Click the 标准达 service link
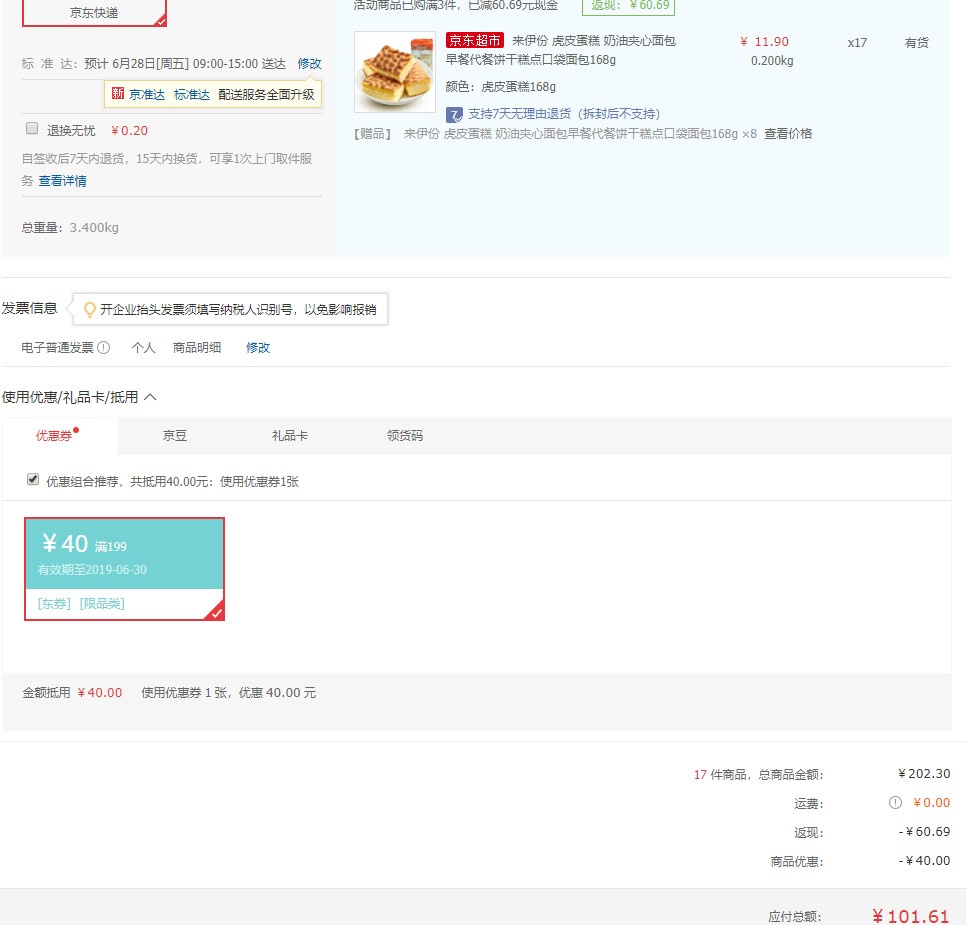Viewport: 966px width, 925px height. (192, 94)
